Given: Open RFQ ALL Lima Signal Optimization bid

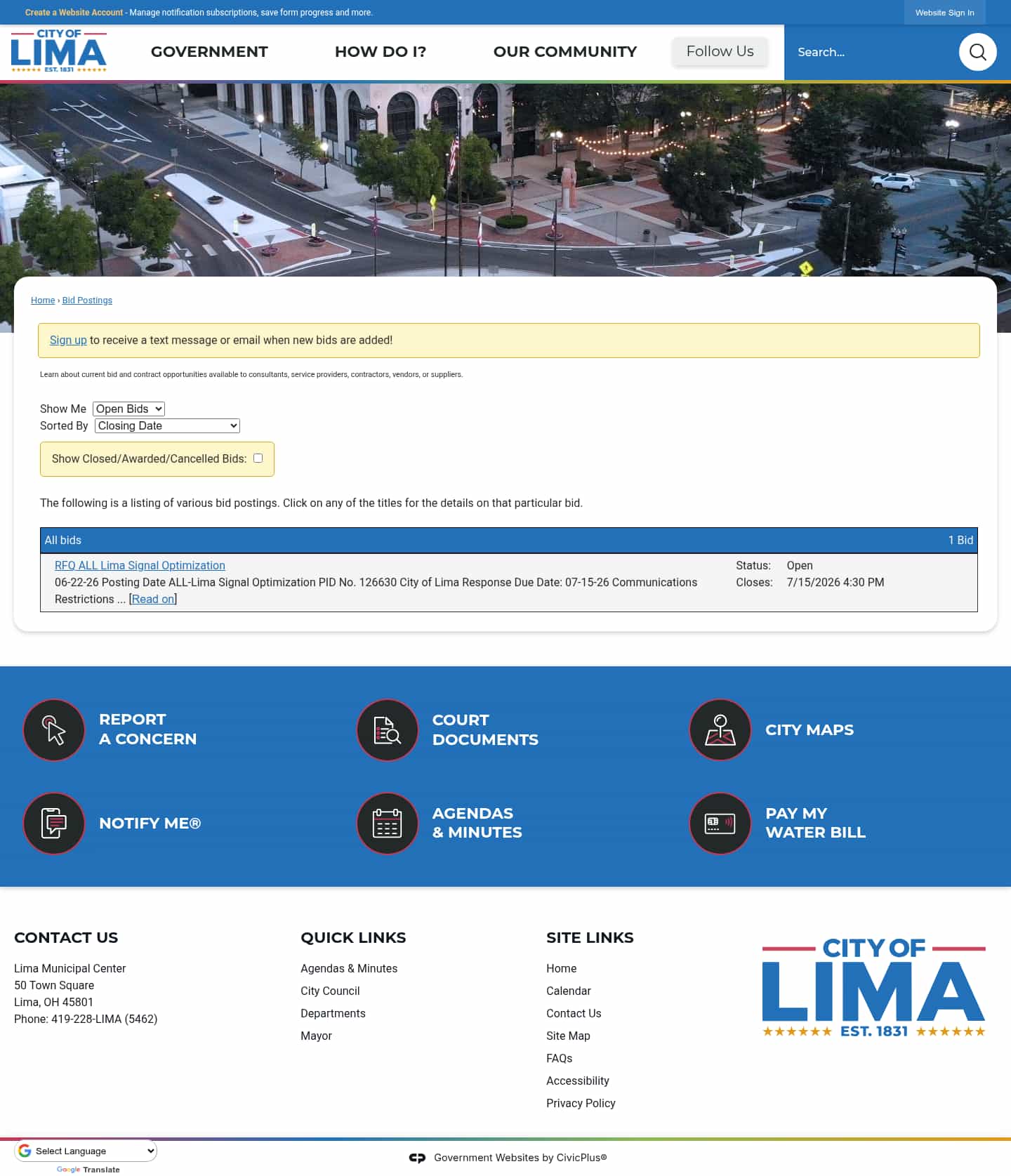Looking at the screenshot, I should (140, 565).
